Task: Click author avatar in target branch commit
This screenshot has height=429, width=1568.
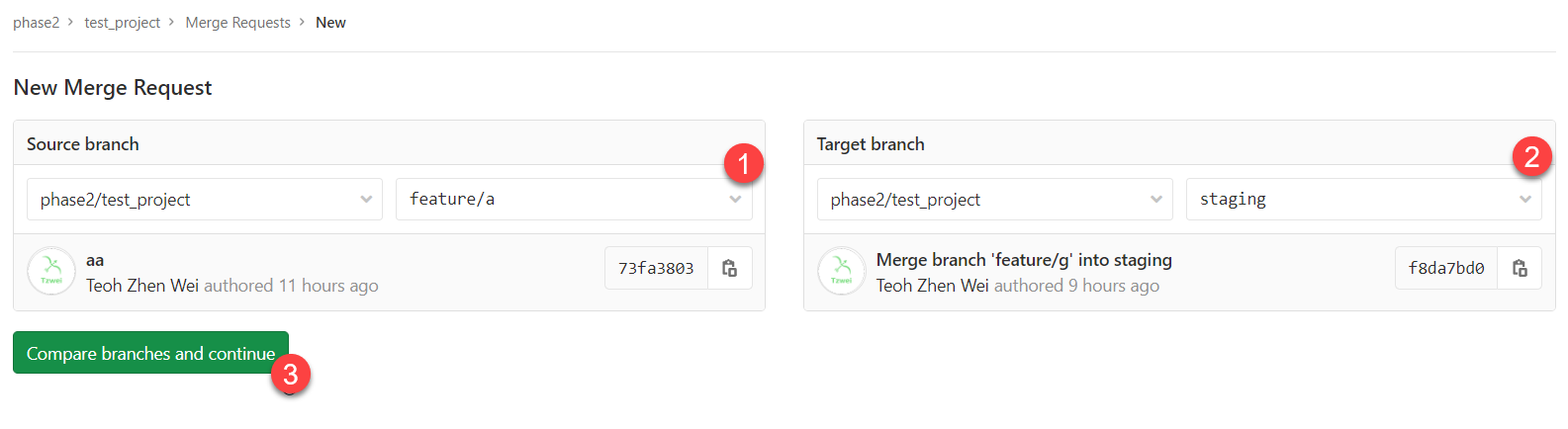Action: pos(842,271)
